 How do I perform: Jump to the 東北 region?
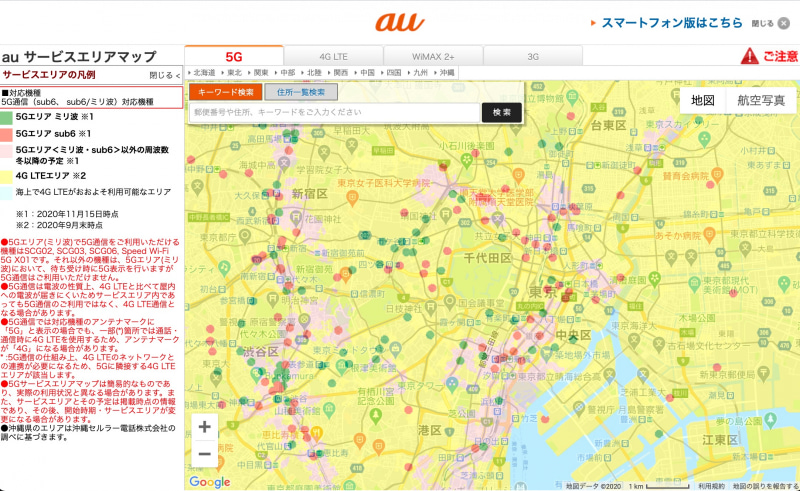(232, 72)
